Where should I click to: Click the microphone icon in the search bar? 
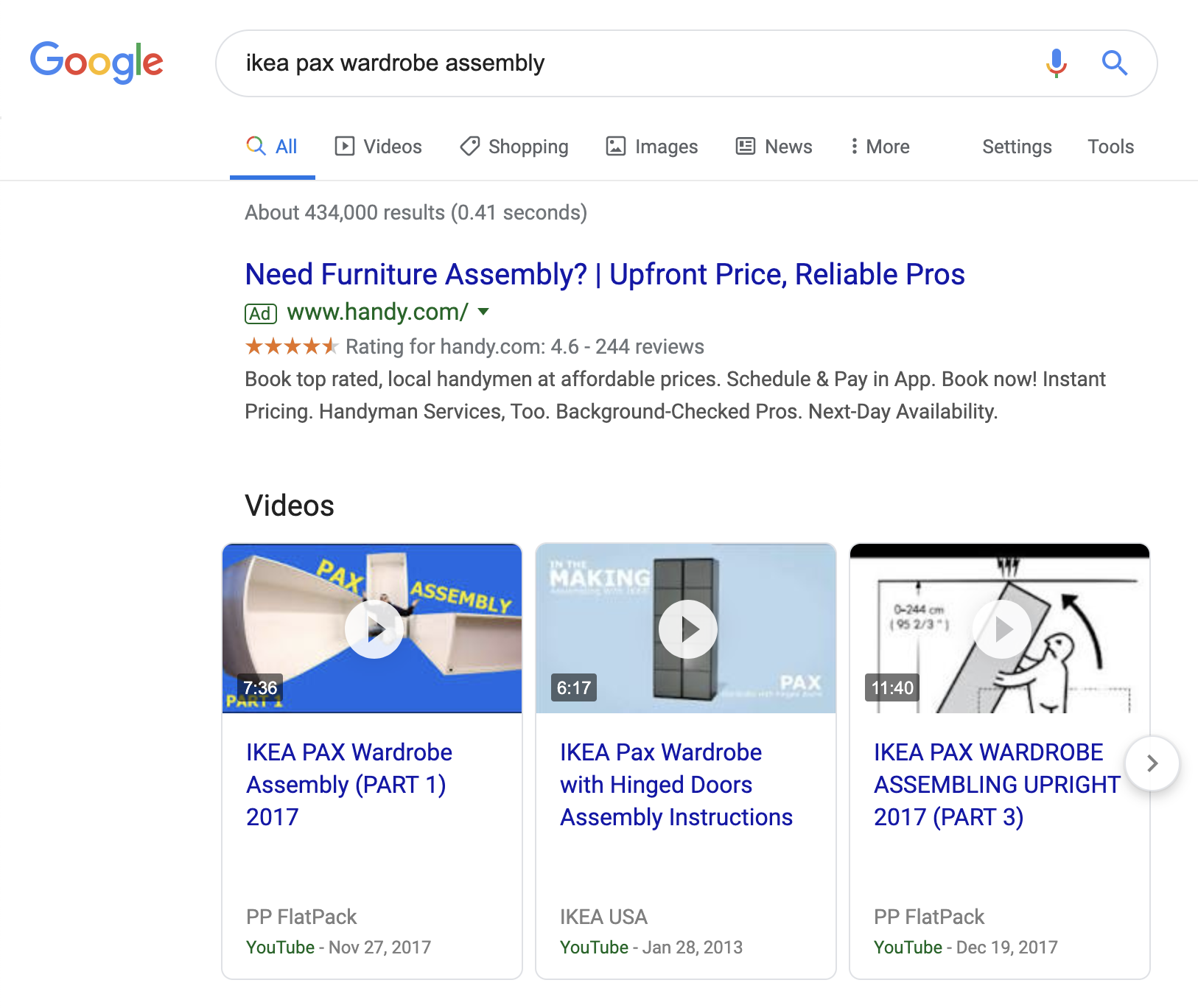pos(1056,63)
